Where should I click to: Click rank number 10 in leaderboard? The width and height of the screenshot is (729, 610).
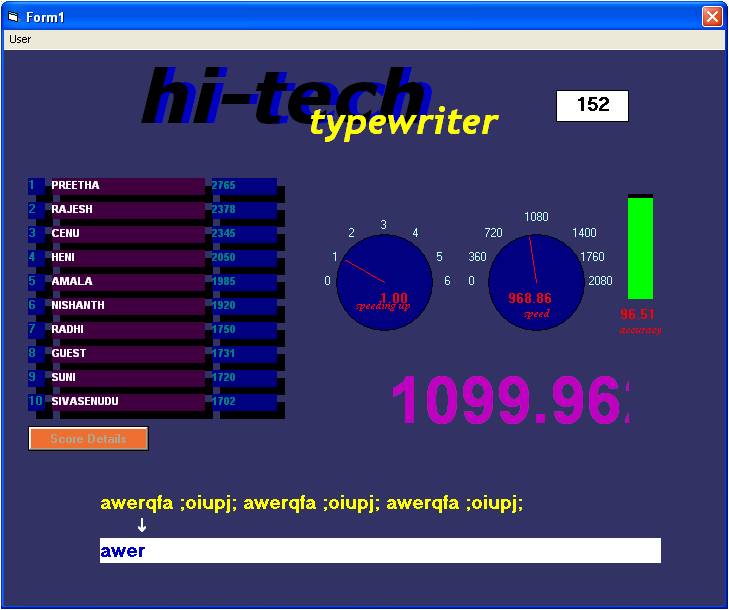tap(35, 401)
